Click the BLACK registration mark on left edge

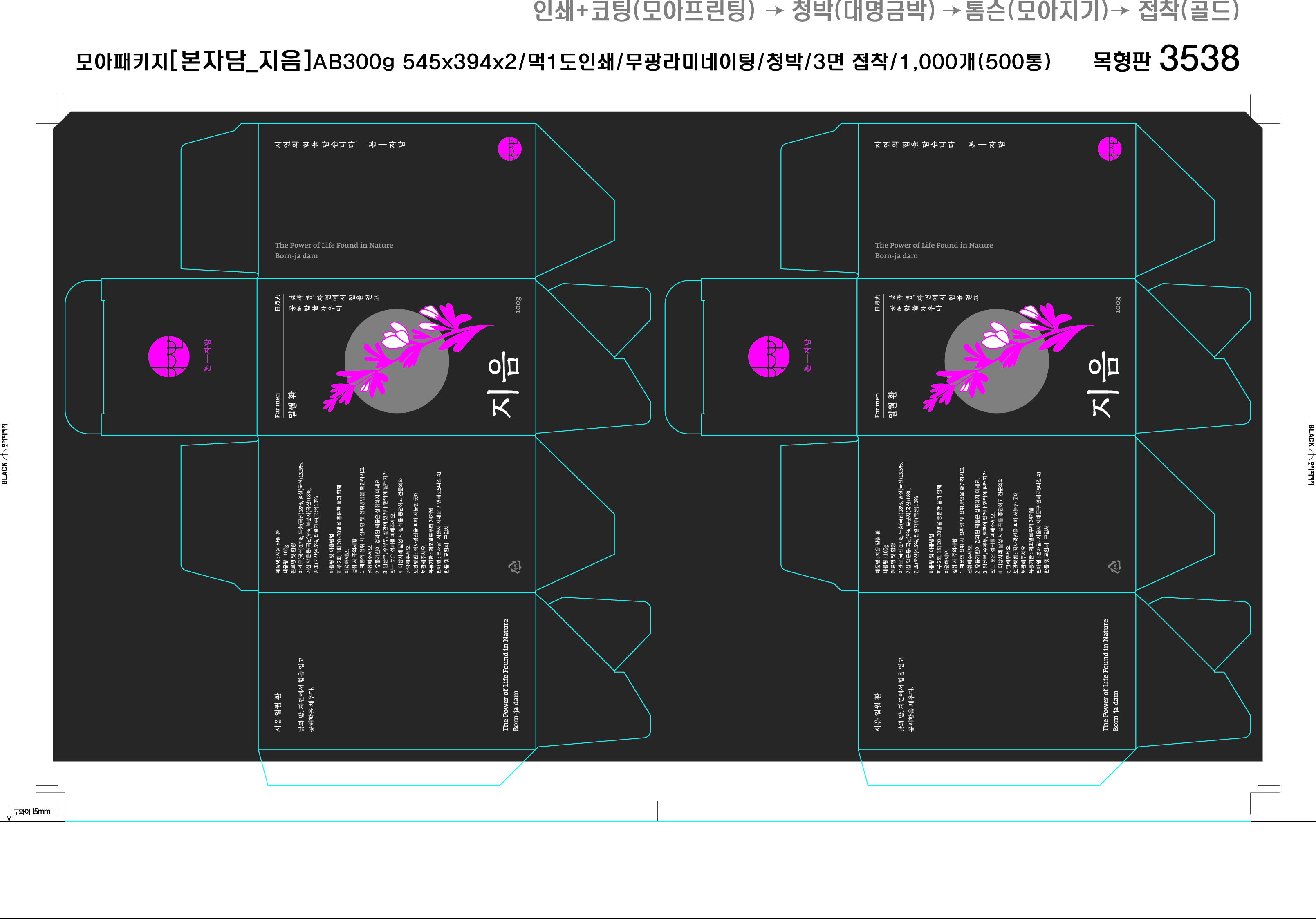pyautogui.click(x=4, y=454)
